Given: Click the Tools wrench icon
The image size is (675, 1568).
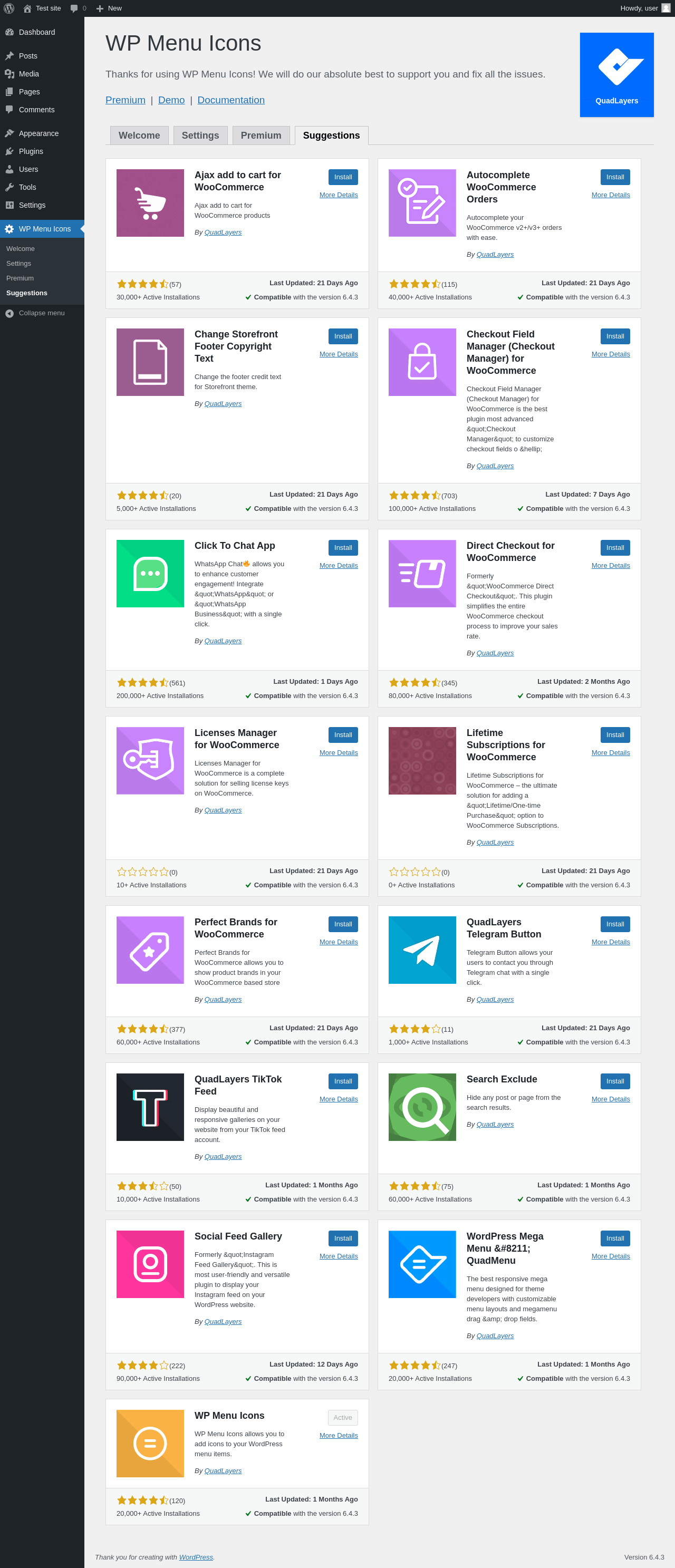Looking at the screenshot, I should (9, 188).
